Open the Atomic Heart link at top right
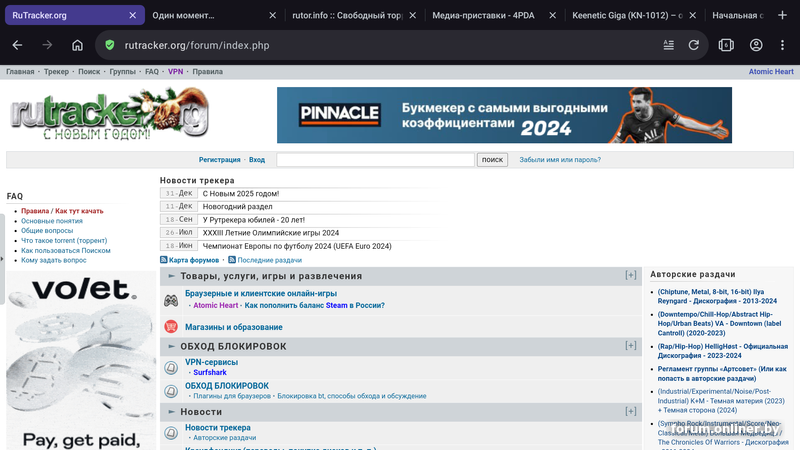 [x=771, y=71]
